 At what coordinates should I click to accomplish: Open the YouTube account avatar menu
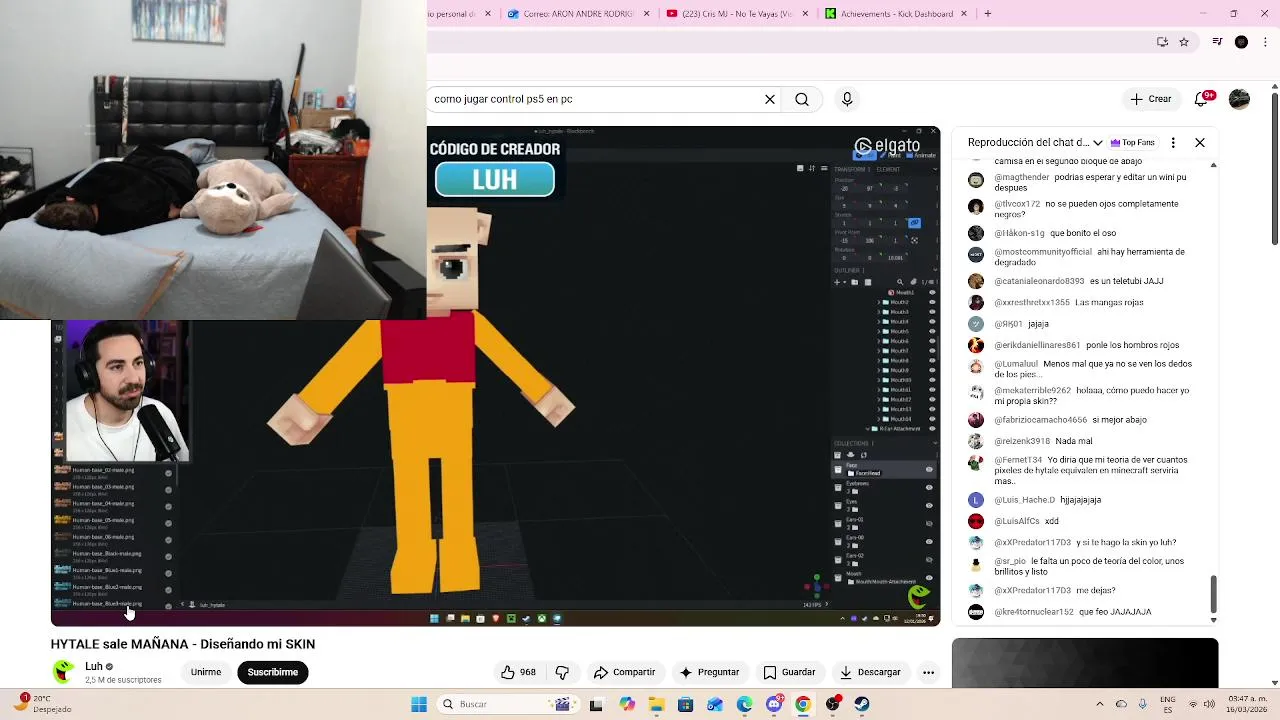pos(1239,99)
